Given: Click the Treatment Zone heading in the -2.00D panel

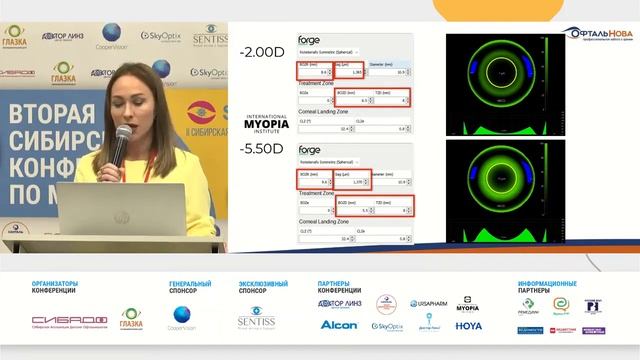Looking at the screenshot, I should pyautogui.click(x=316, y=83).
